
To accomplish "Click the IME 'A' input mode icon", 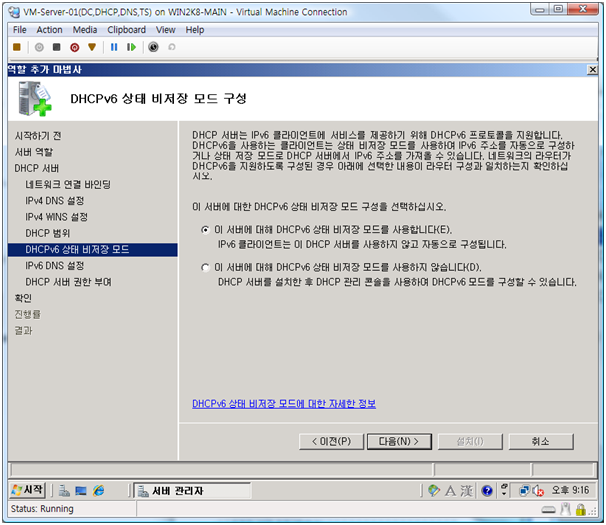I will pos(450,491).
